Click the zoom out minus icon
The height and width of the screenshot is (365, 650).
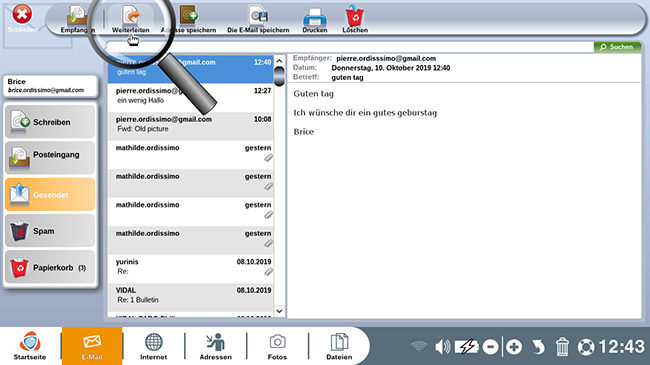point(490,347)
